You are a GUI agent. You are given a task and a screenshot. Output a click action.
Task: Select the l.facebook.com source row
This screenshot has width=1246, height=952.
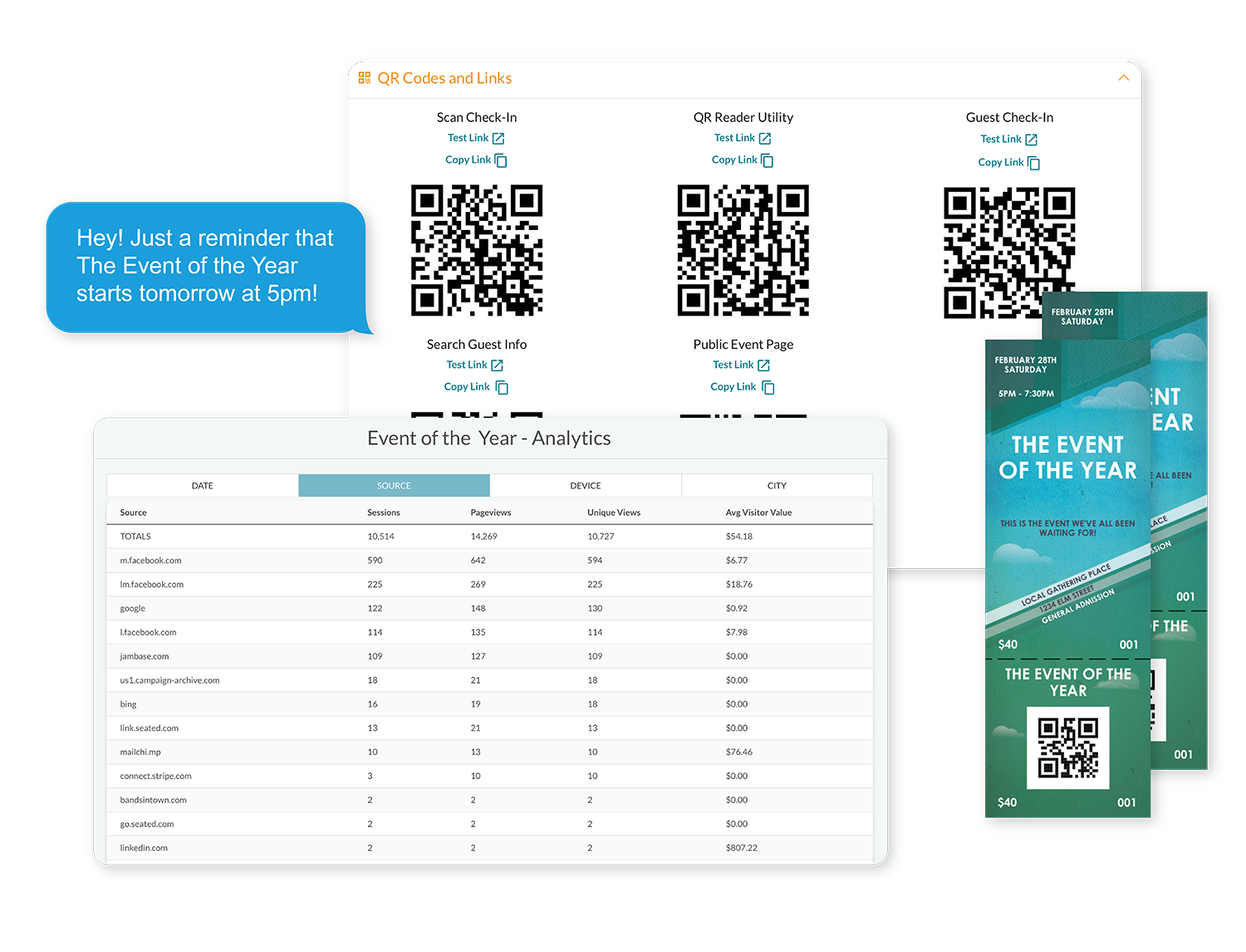(490, 632)
